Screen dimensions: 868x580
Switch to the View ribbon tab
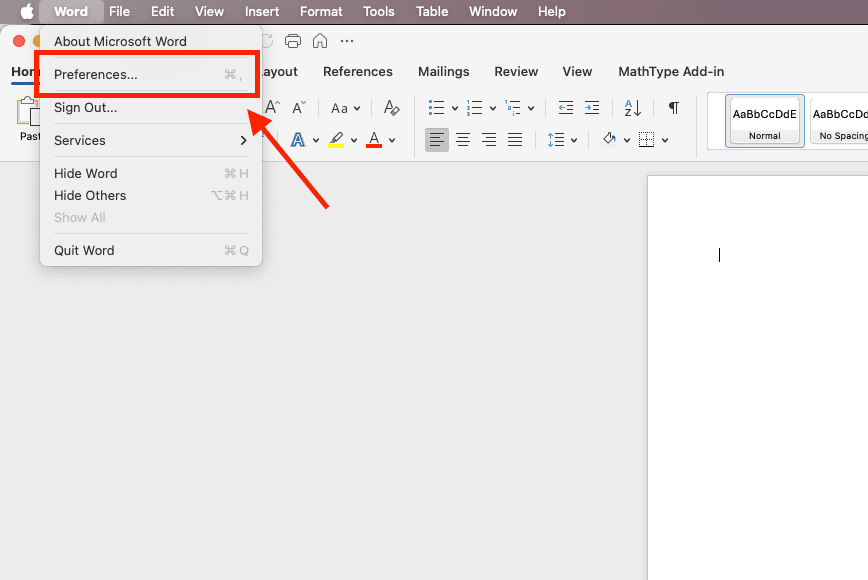click(x=577, y=71)
